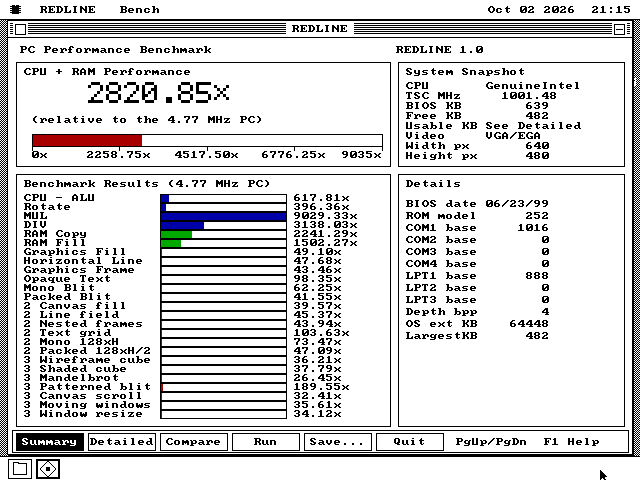The image size is (640, 480).
Task: Click the REDLINE 1.0 version label
Action: click(440, 50)
